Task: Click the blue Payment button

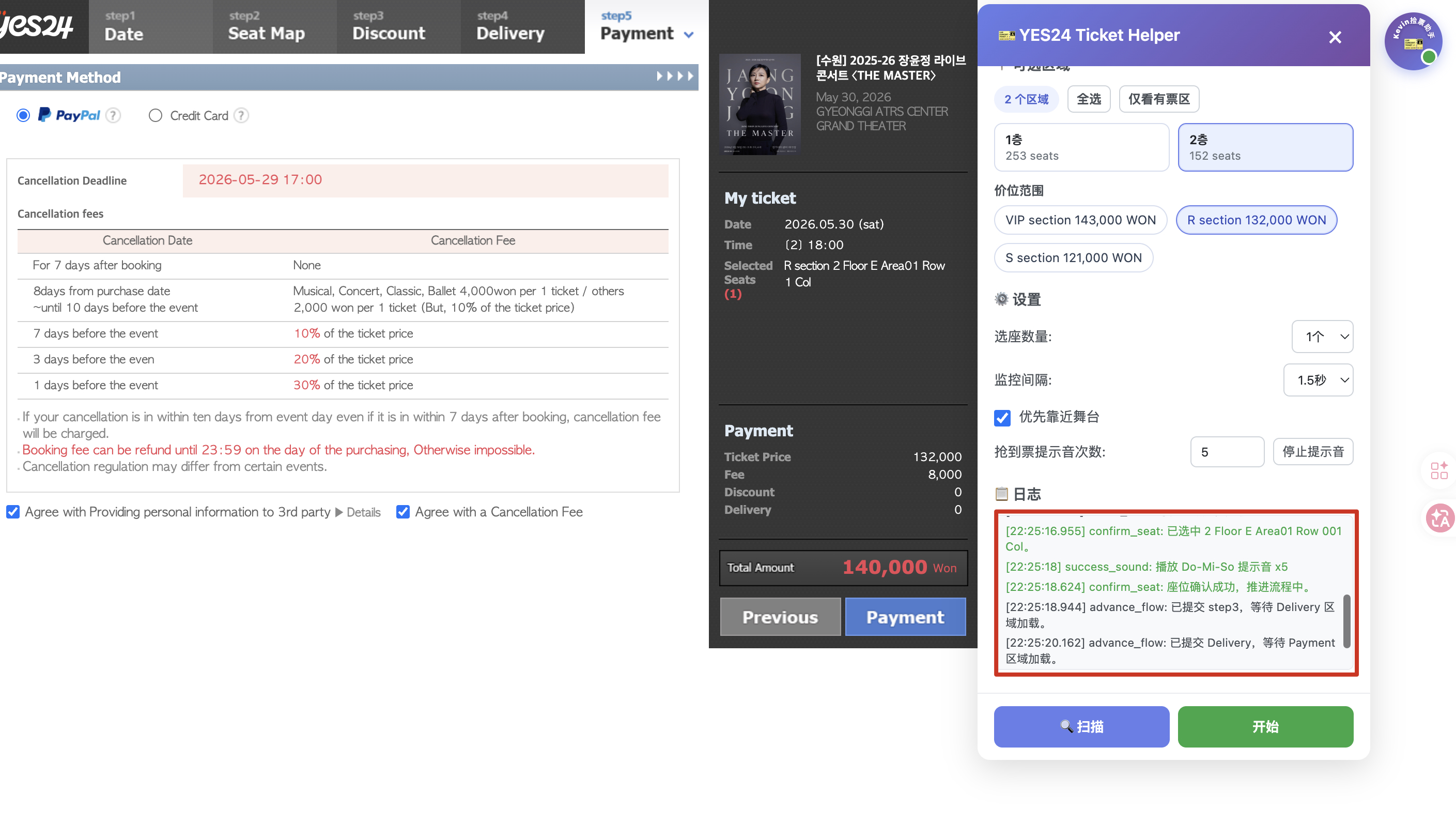Action: pyautogui.click(x=905, y=617)
